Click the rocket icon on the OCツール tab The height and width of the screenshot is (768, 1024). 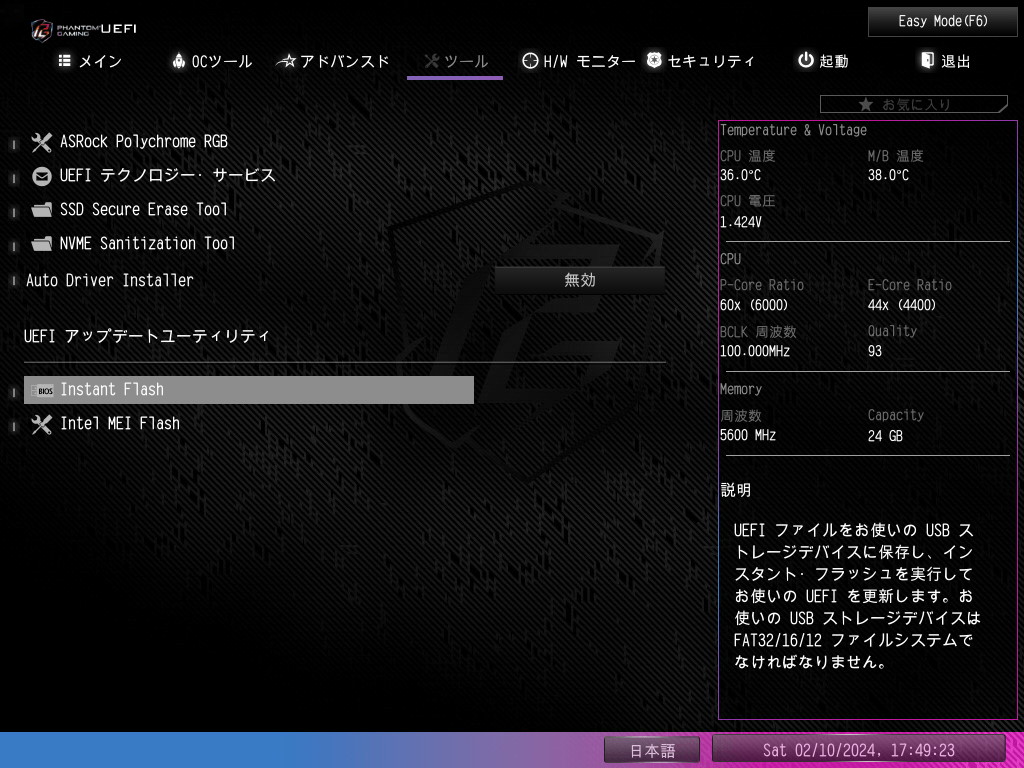(x=178, y=61)
